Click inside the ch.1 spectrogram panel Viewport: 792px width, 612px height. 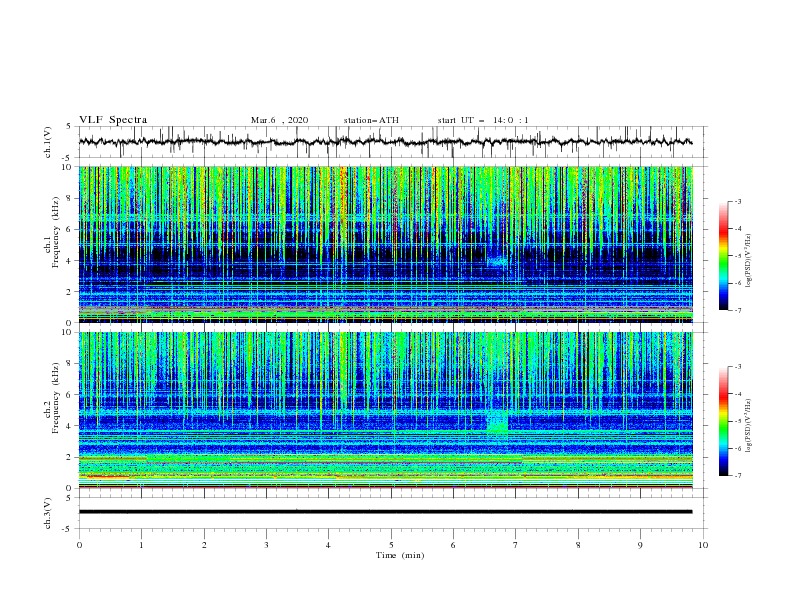pos(385,244)
